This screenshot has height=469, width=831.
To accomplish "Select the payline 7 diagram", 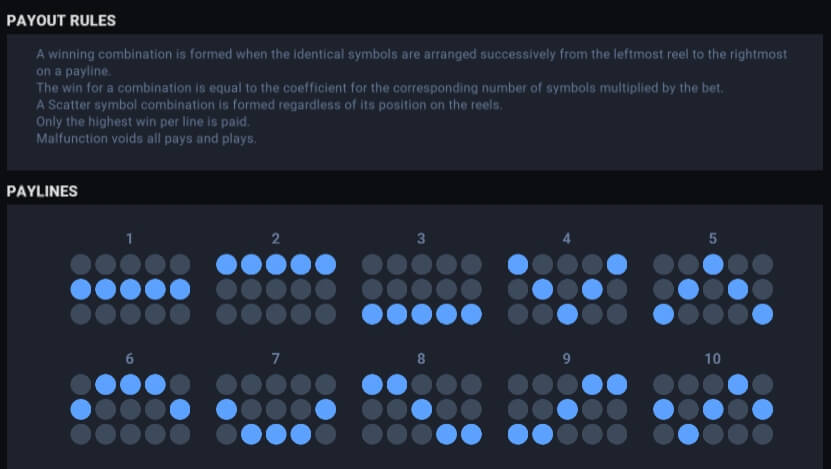I will (x=276, y=409).
